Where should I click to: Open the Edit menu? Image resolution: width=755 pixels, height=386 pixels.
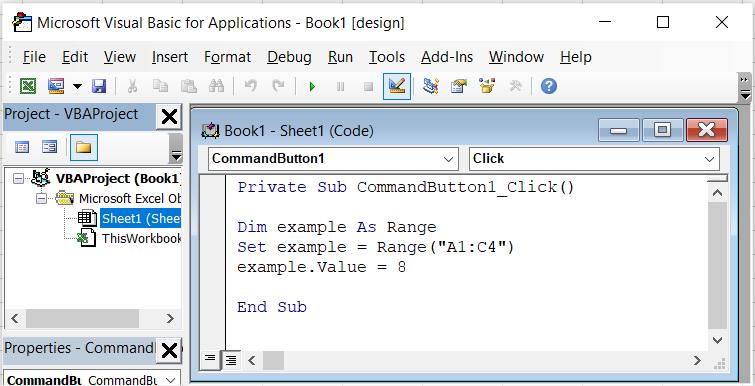click(x=75, y=57)
